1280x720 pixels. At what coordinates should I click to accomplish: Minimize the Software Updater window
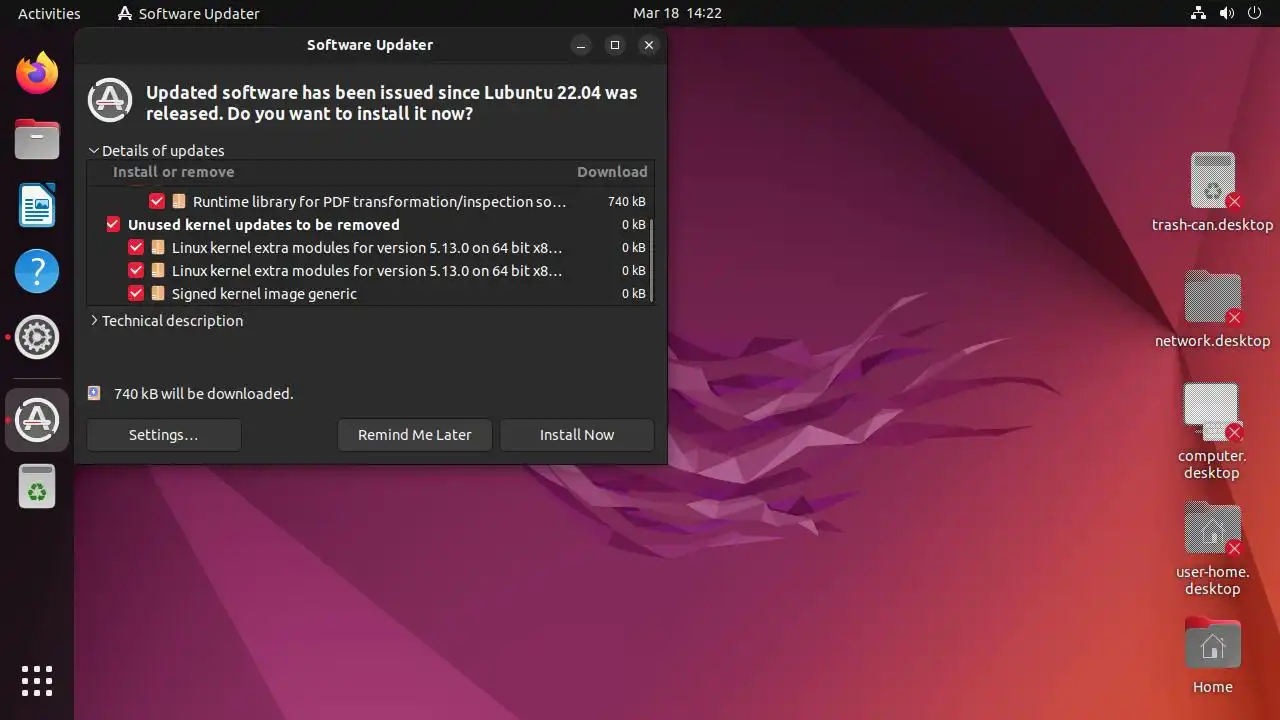coord(581,45)
